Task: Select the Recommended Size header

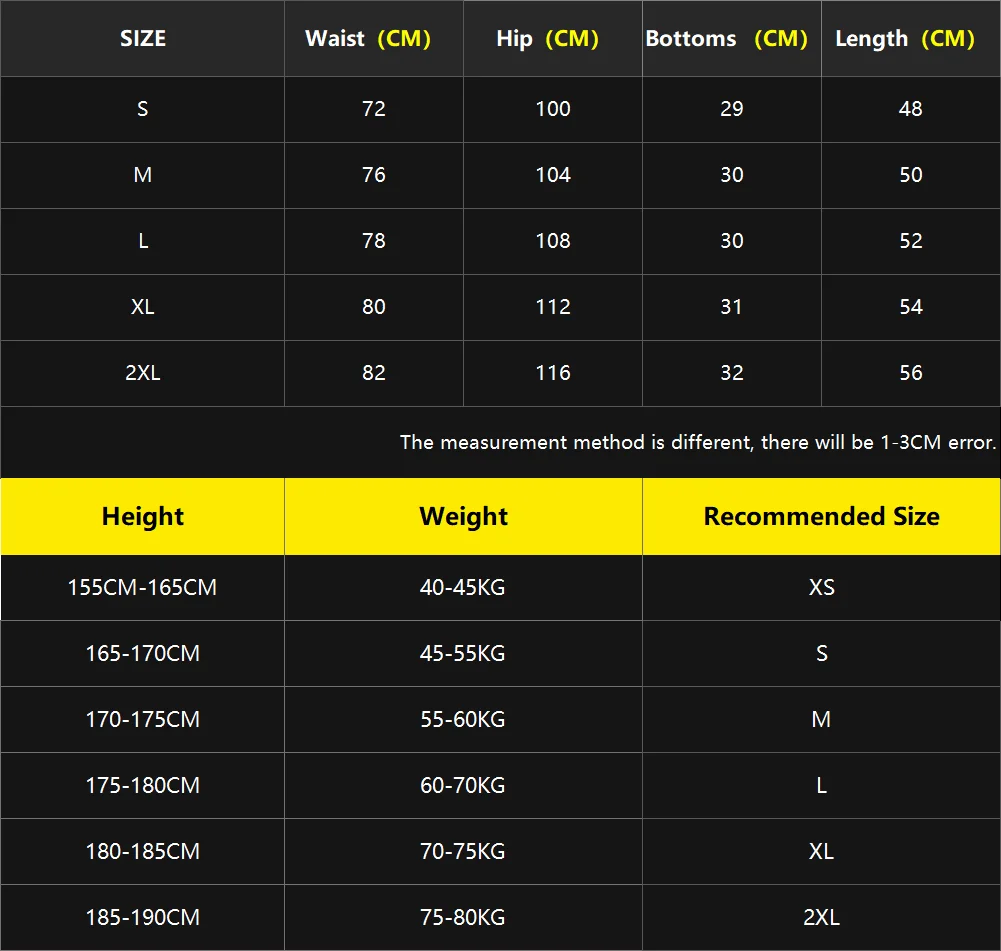Action: [822, 516]
